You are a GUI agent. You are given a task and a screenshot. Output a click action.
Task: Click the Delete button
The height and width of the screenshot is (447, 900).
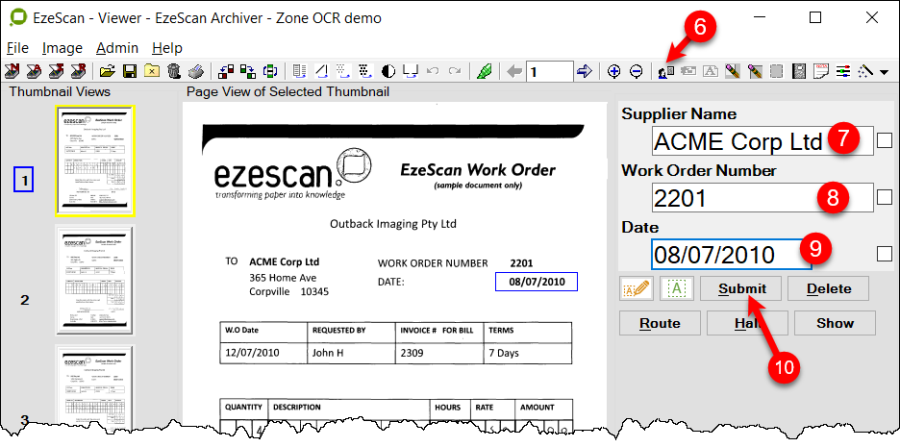828,289
